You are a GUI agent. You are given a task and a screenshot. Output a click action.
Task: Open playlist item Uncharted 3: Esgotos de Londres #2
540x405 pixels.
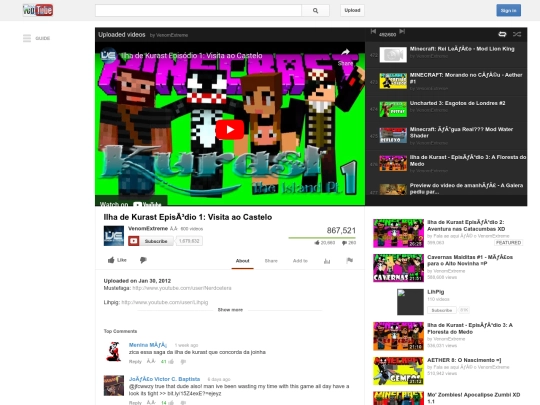pyautogui.click(x=446, y=109)
